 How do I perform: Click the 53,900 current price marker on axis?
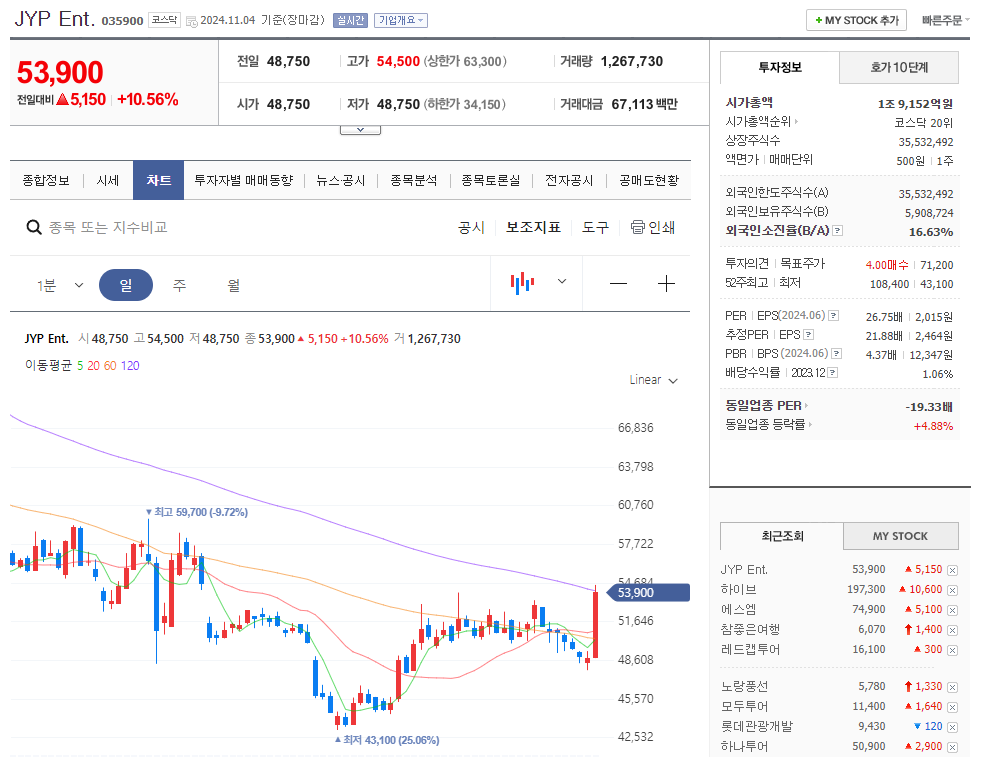(x=648, y=592)
